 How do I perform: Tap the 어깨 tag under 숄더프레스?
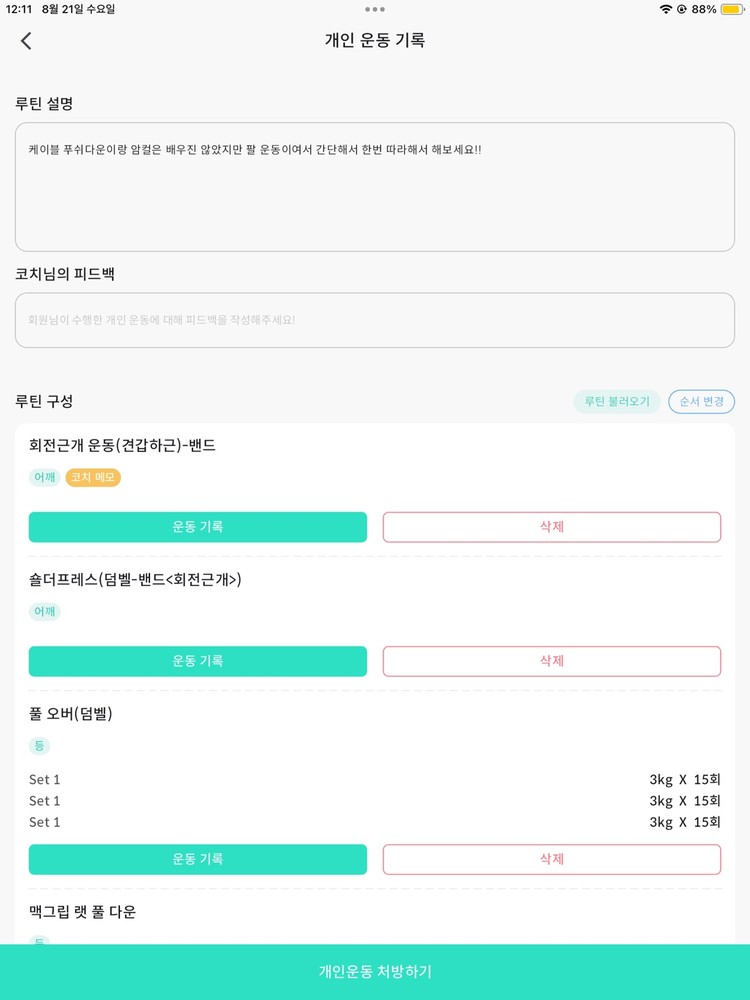(45, 612)
